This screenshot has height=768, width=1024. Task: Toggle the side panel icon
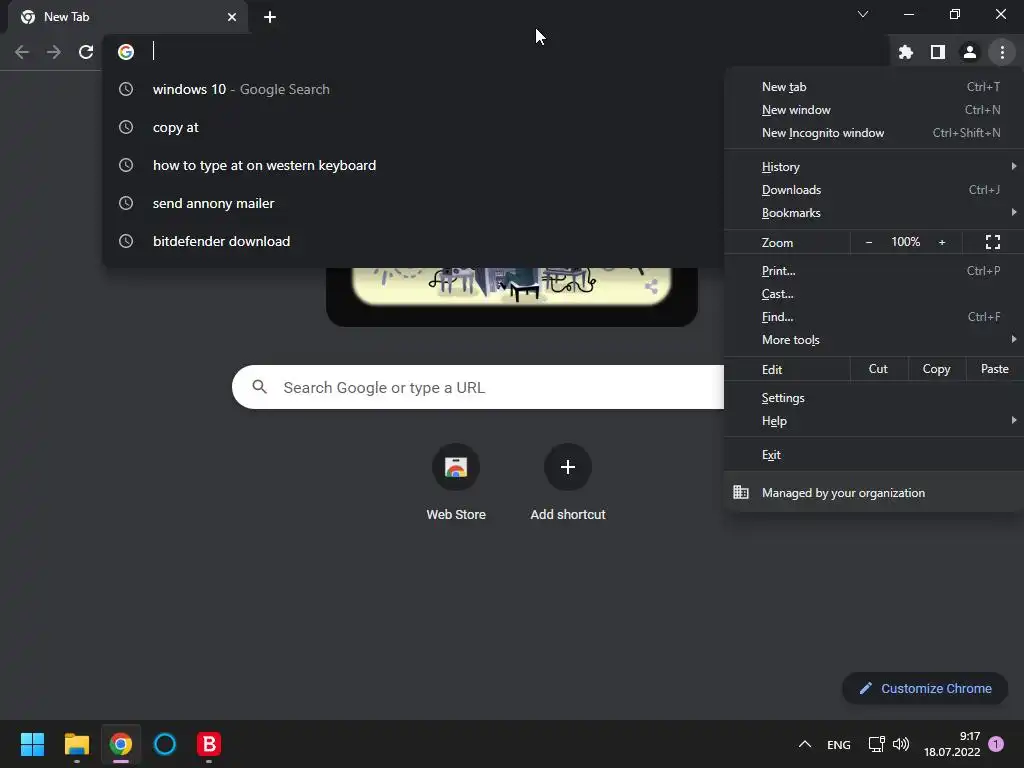937,52
